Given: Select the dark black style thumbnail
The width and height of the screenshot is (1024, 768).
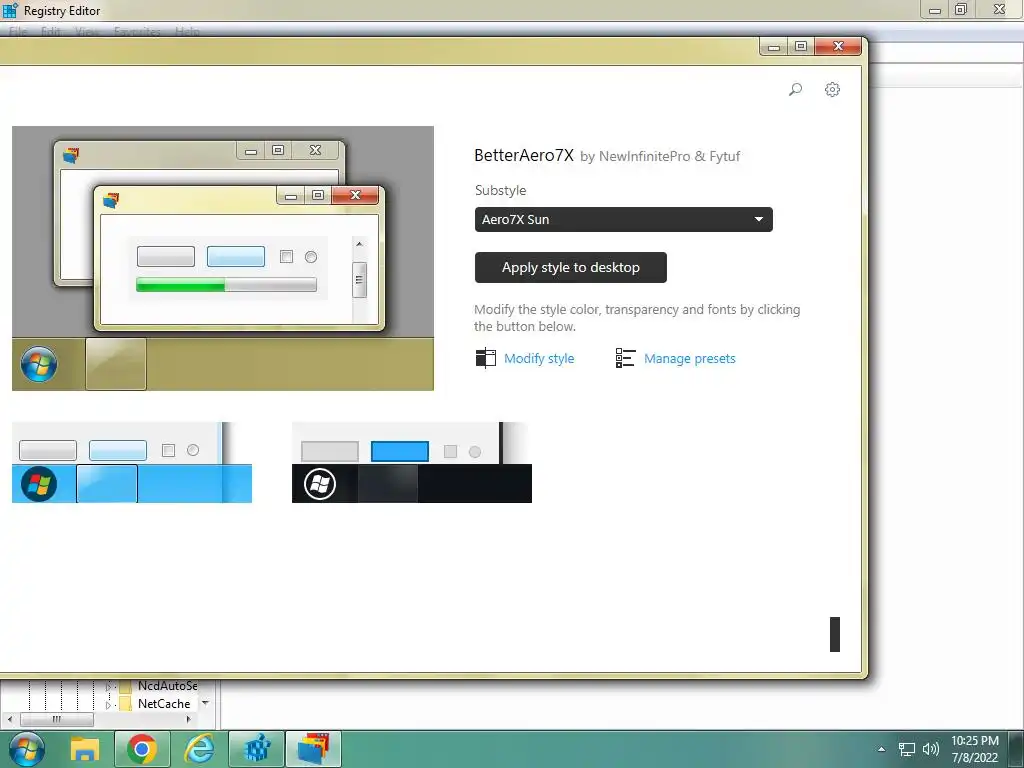Looking at the screenshot, I should point(411,462).
